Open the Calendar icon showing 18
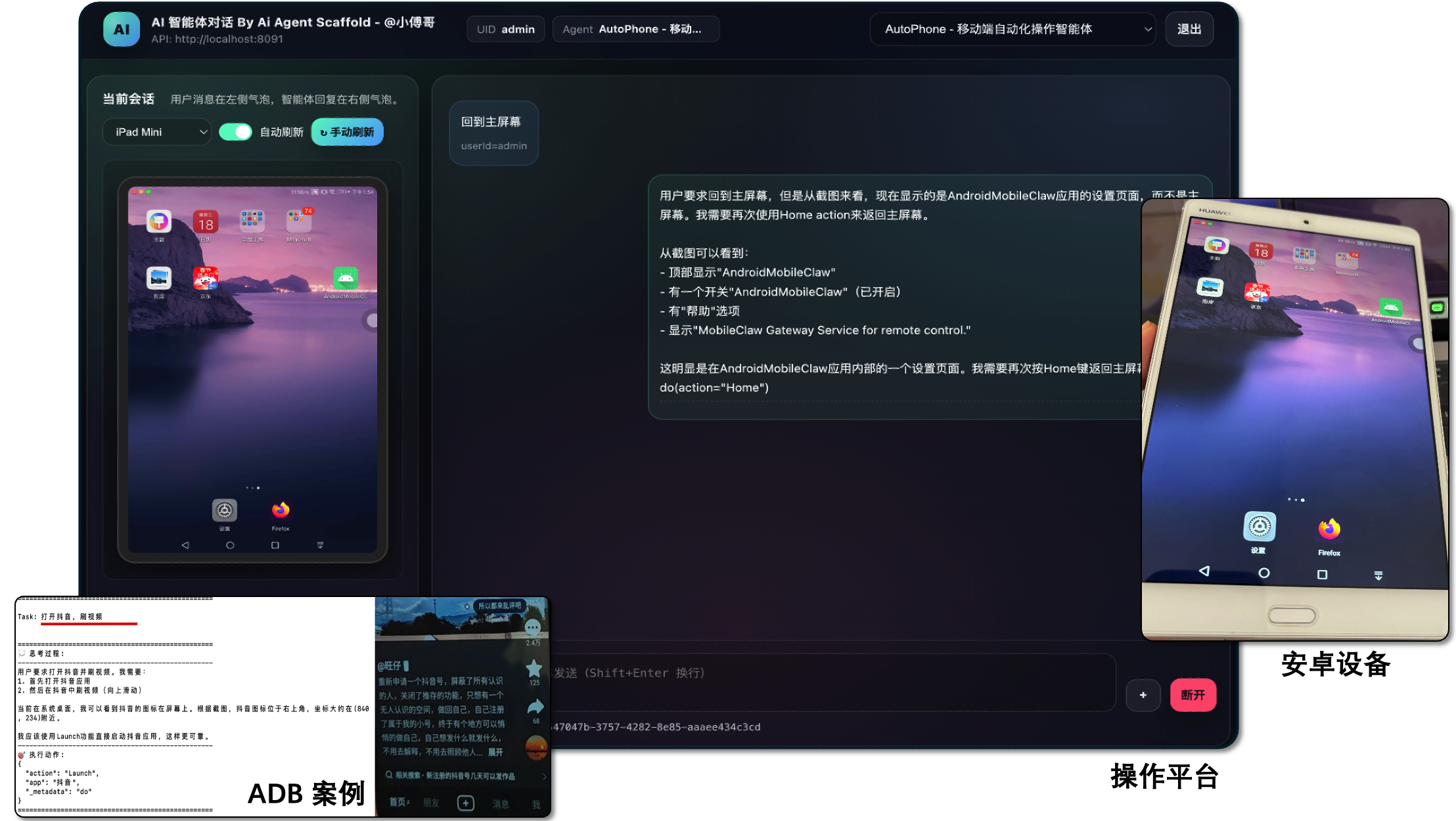Viewport: 1456px width, 821px height. pyautogui.click(x=206, y=223)
